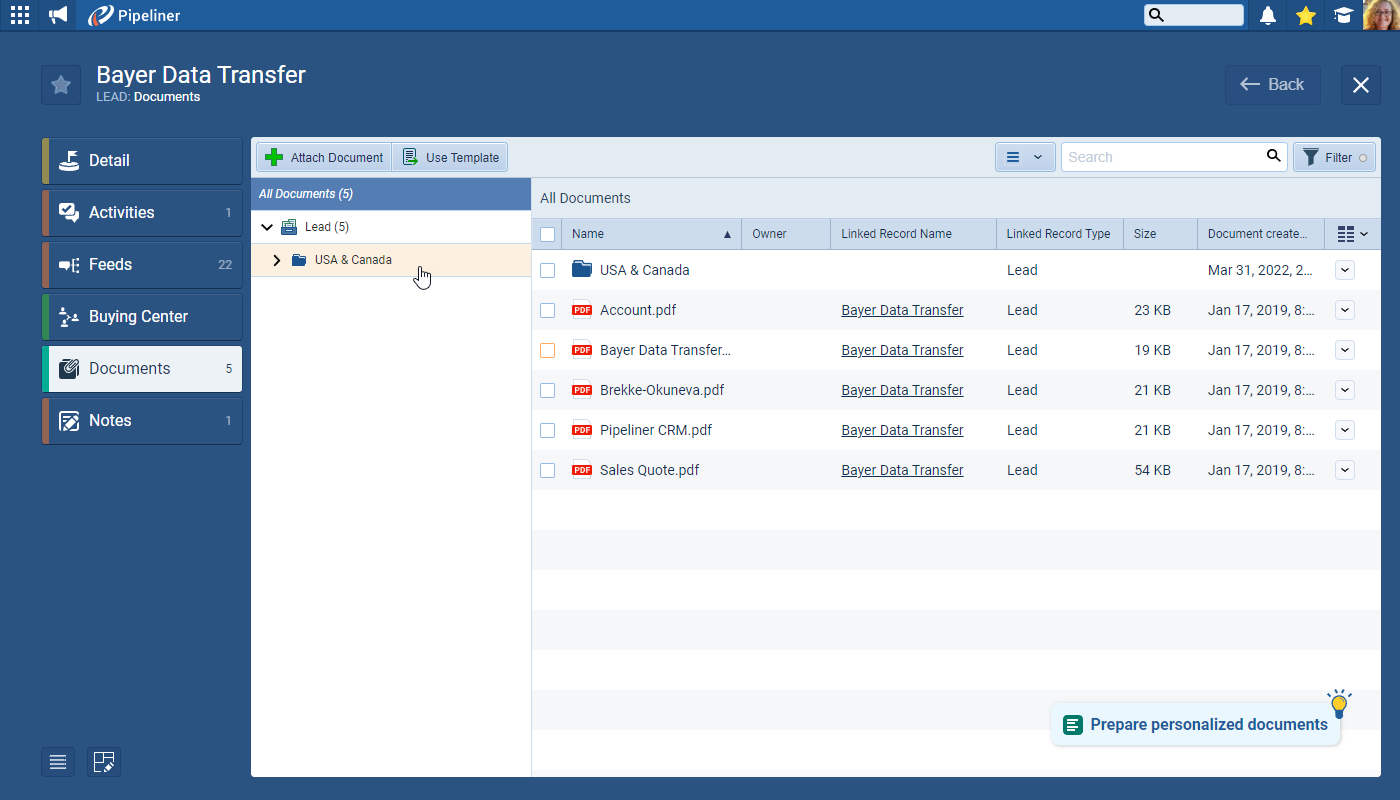Click the graduation cap learning icon

coord(1343,15)
